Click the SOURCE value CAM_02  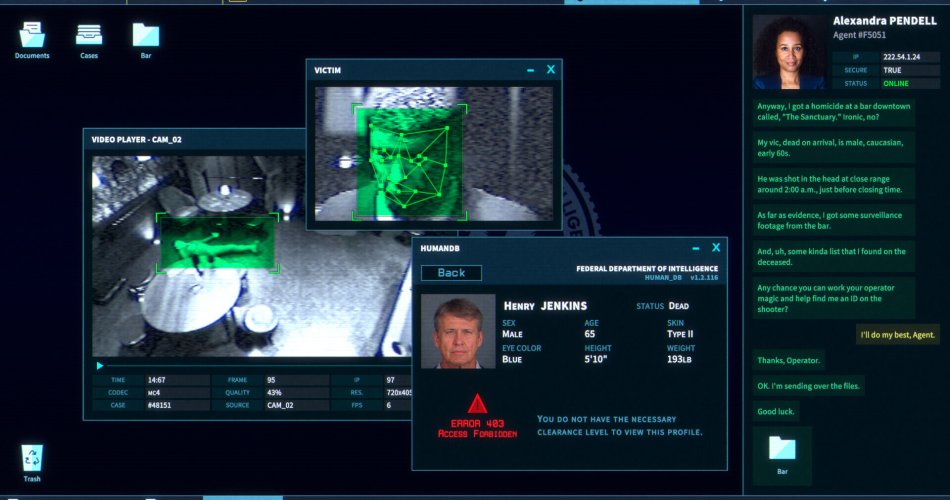[280, 405]
